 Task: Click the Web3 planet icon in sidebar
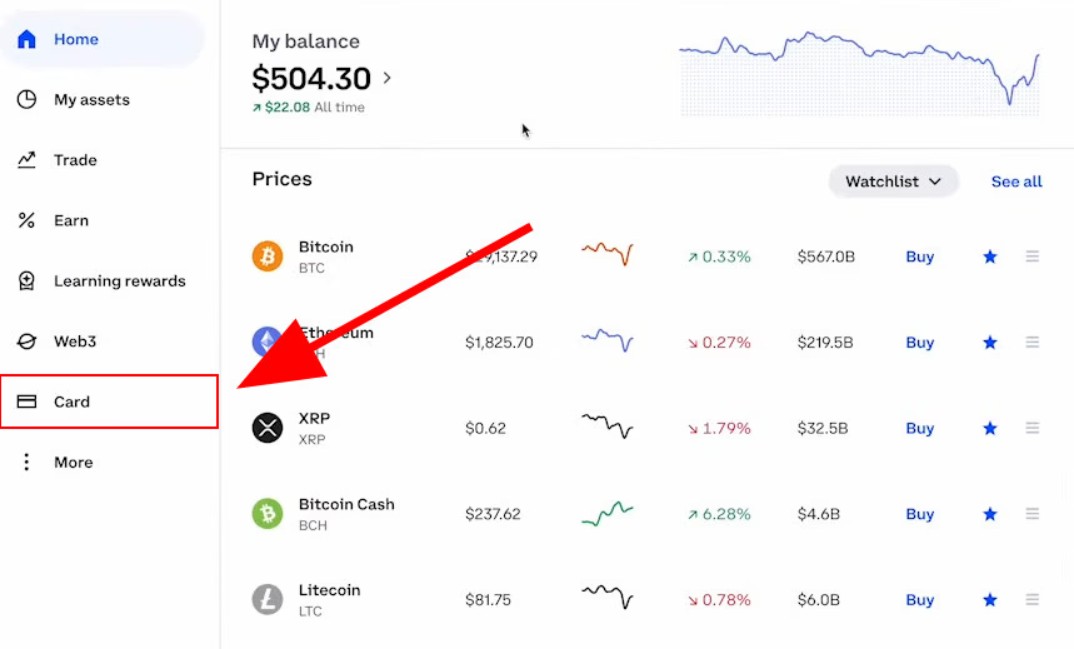27,342
